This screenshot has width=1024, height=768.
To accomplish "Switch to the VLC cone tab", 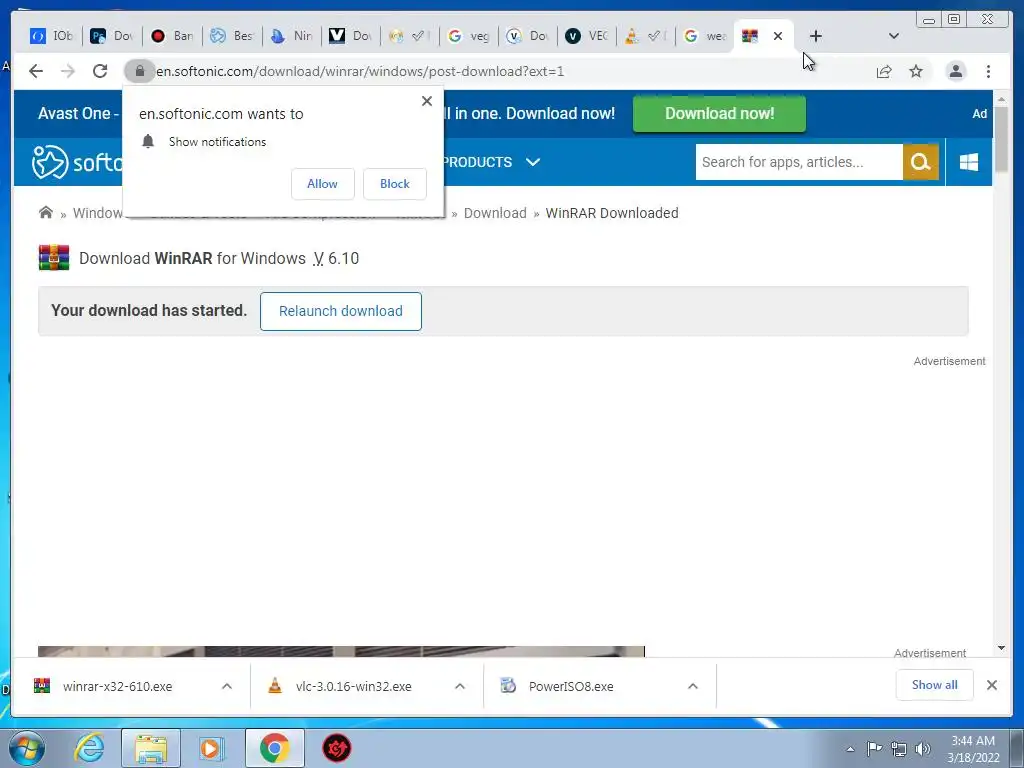I will (x=646, y=36).
